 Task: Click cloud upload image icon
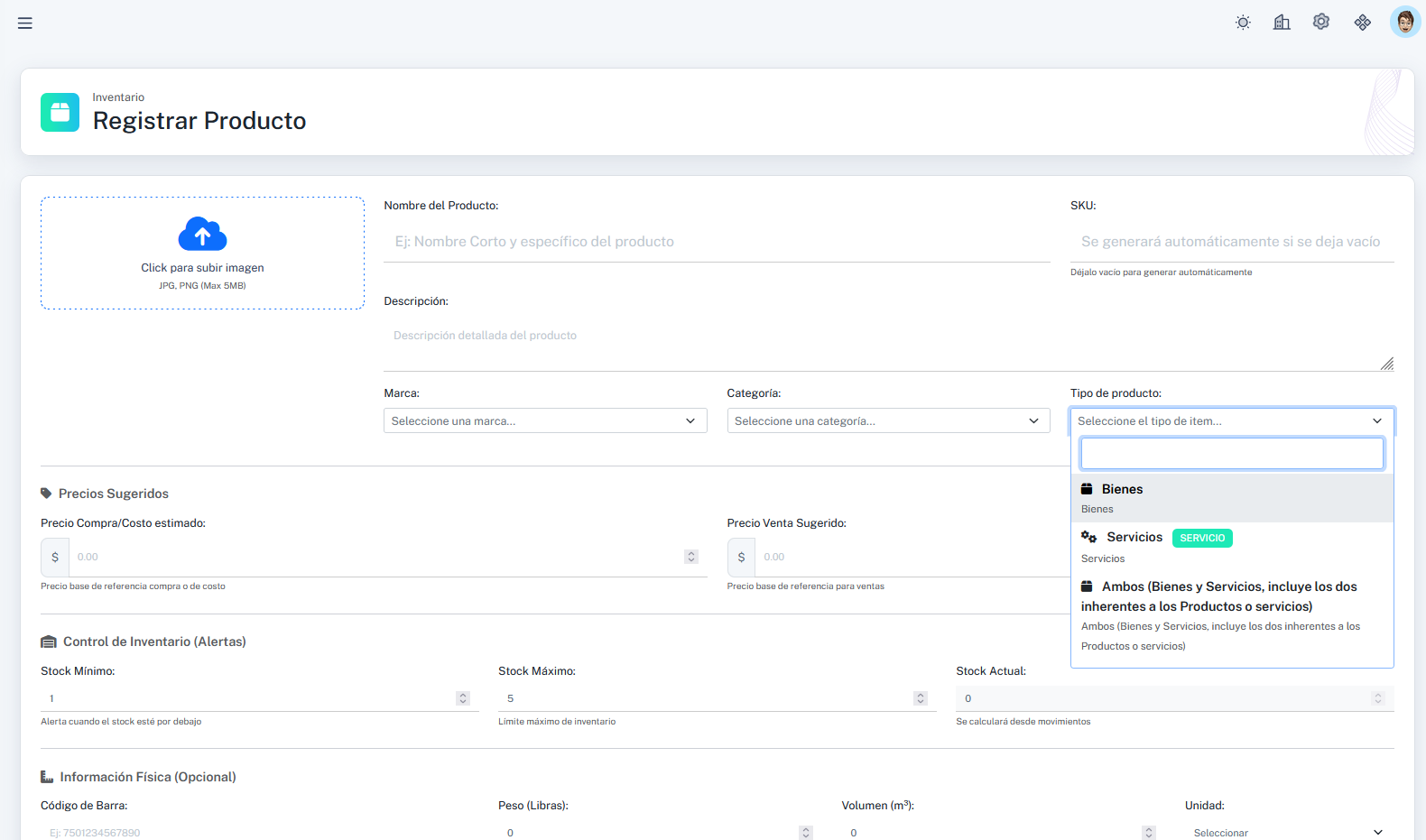202,235
